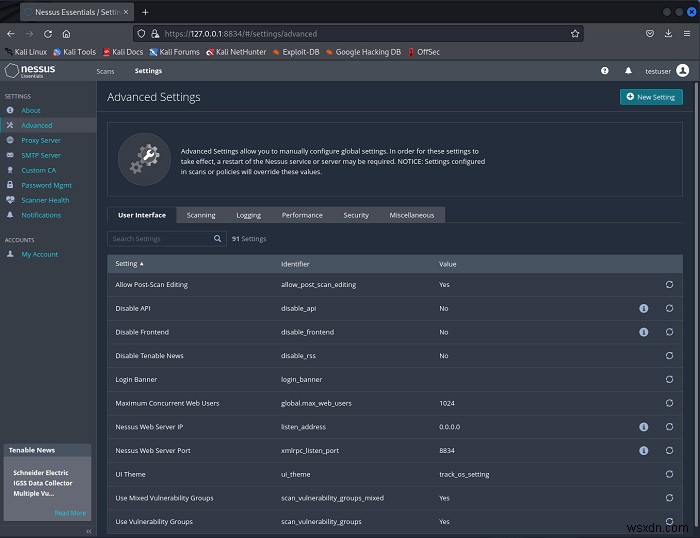This screenshot has width=700, height=538.
Task: Open the OffSec bookmark
Action: coord(423,52)
